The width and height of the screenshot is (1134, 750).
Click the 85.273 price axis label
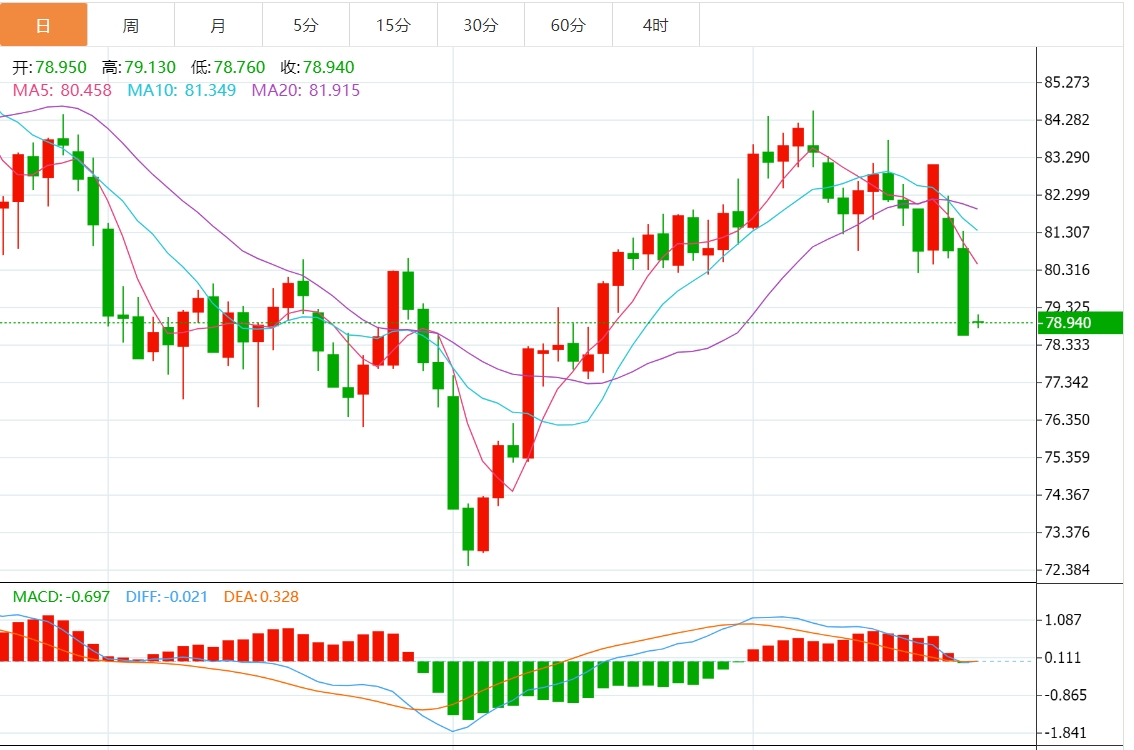click(x=1067, y=82)
